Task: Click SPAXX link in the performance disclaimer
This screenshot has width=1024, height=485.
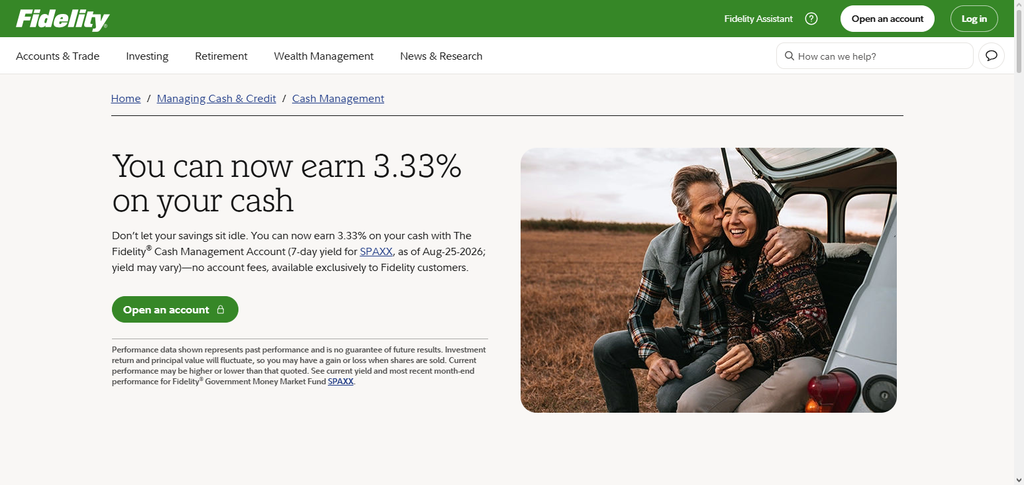Action: 340,381
